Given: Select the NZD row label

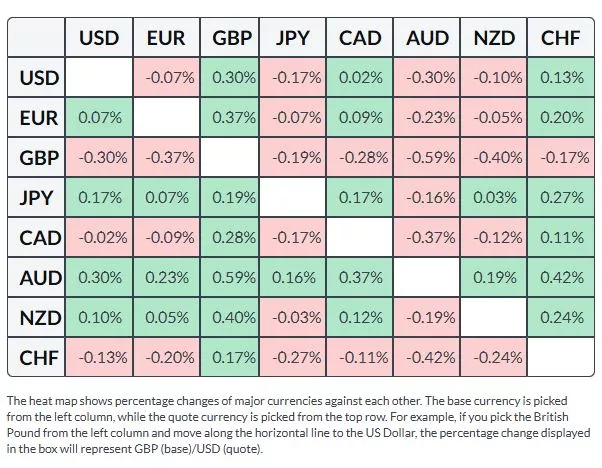Looking at the screenshot, I should 39,318.
